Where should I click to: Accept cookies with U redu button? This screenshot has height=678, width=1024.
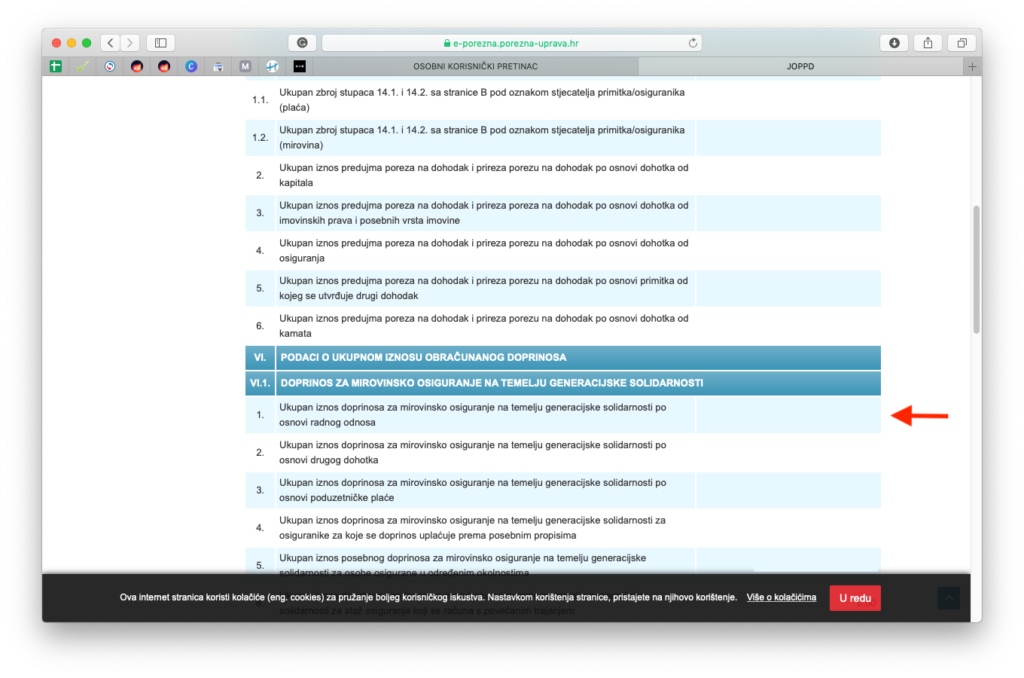854,598
